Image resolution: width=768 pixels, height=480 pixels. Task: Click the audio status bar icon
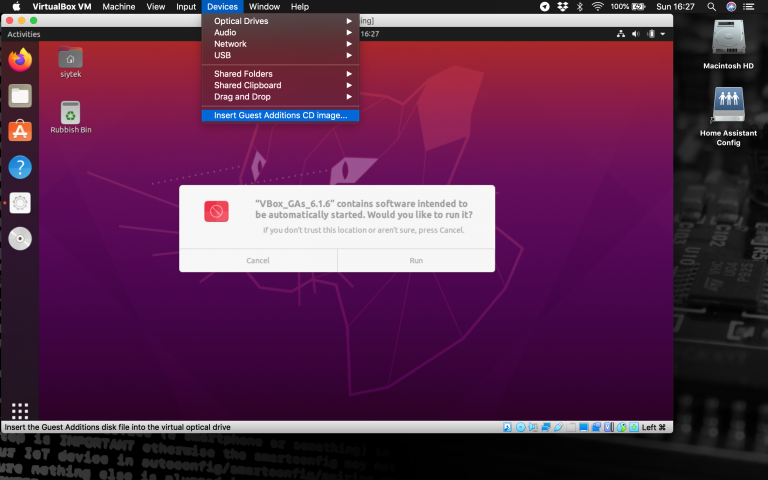[x=533, y=427]
